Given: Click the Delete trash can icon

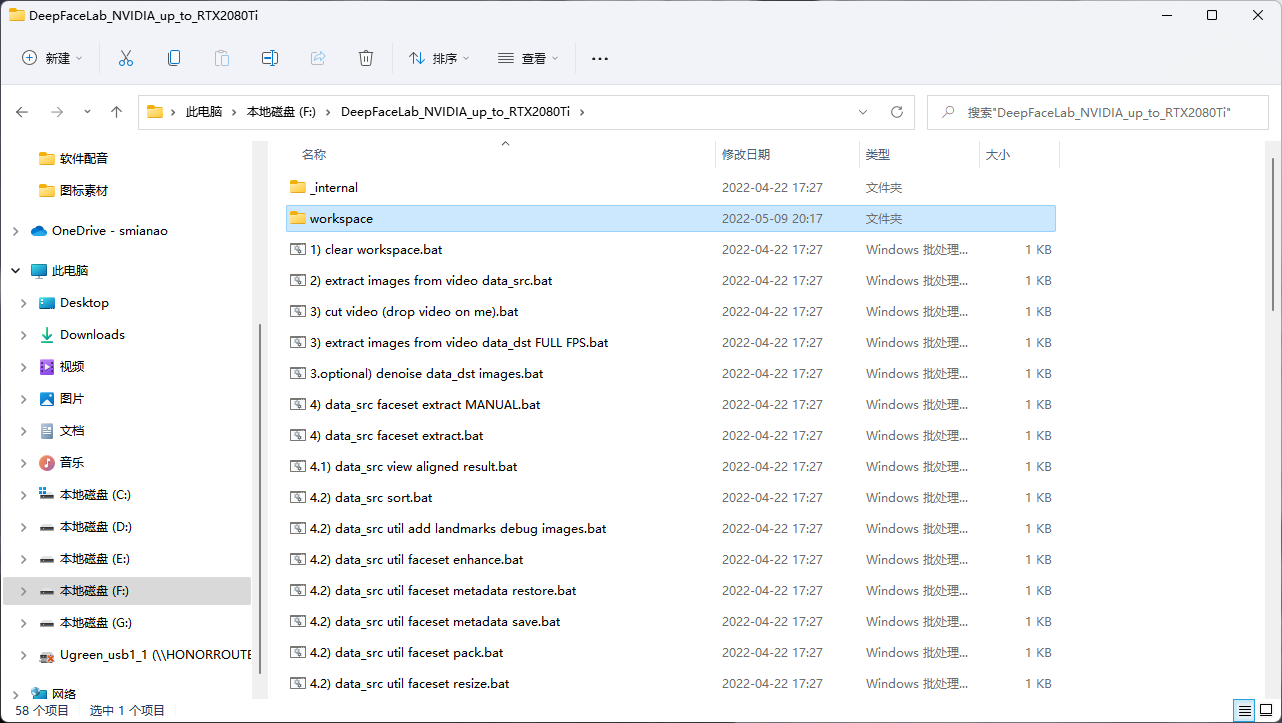Looking at the screenshot, I should [366, 58].
